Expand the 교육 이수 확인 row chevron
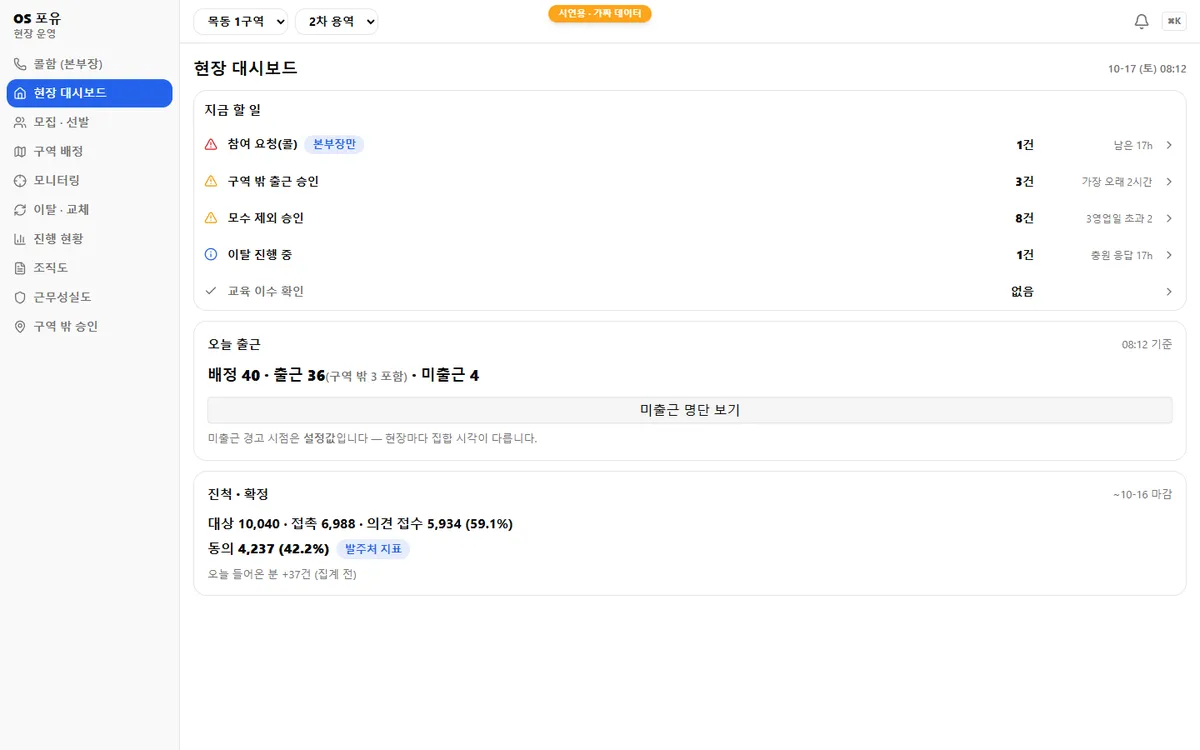 1169,291
